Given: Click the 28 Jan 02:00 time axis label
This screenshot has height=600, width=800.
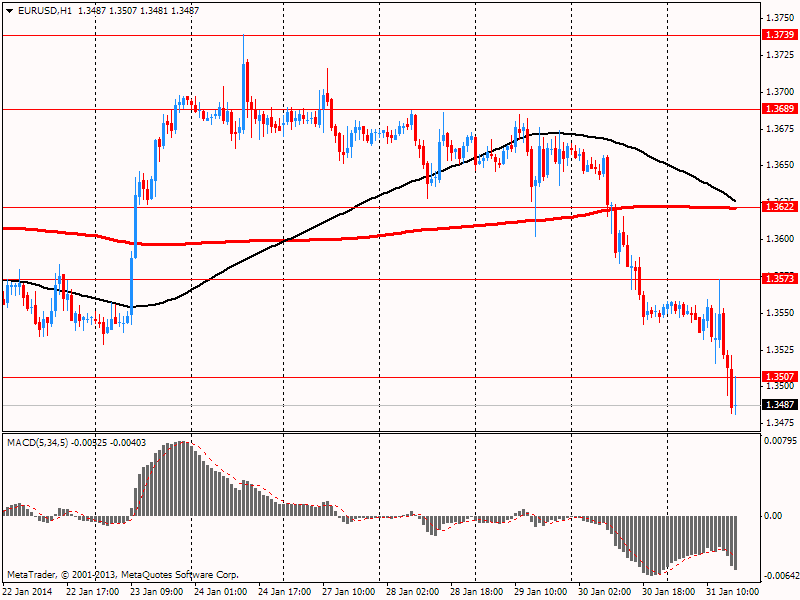Looking at the screenshot, I should coord(413,592).
